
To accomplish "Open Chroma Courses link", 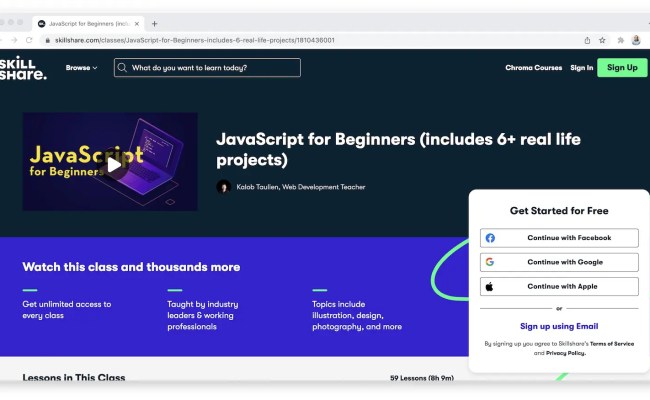I will click(x=534, y=68).
